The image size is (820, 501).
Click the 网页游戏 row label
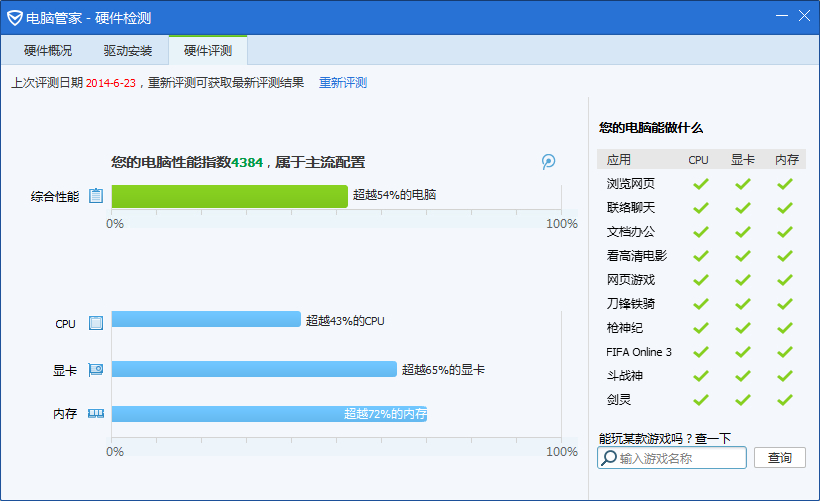pyautogui.click(x=631, y=280)
